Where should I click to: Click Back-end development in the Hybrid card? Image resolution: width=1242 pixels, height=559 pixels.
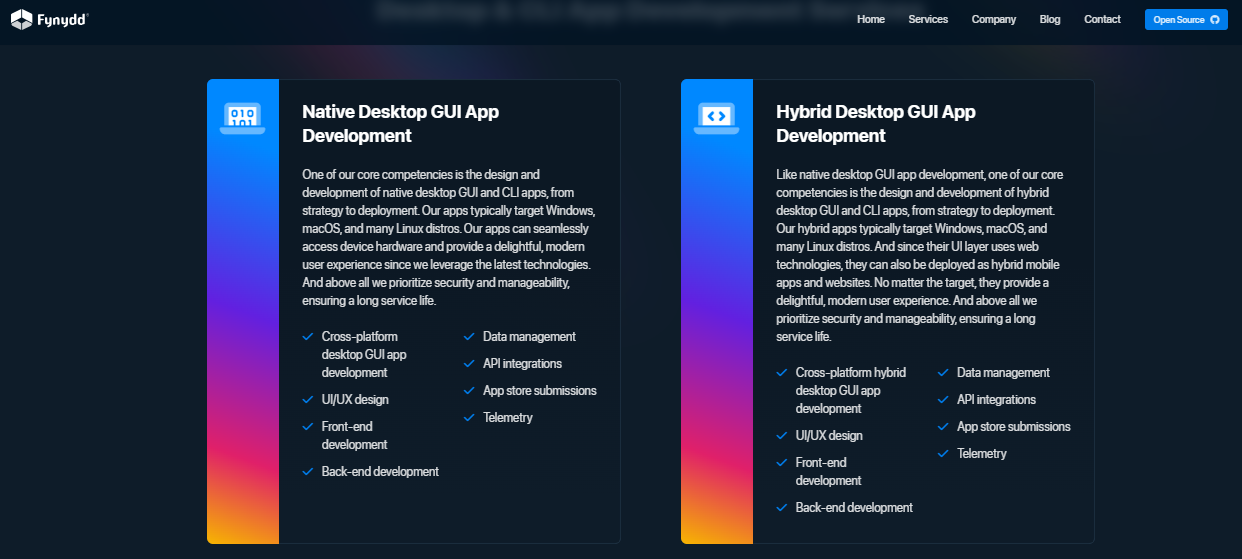(x=854, y=508)
